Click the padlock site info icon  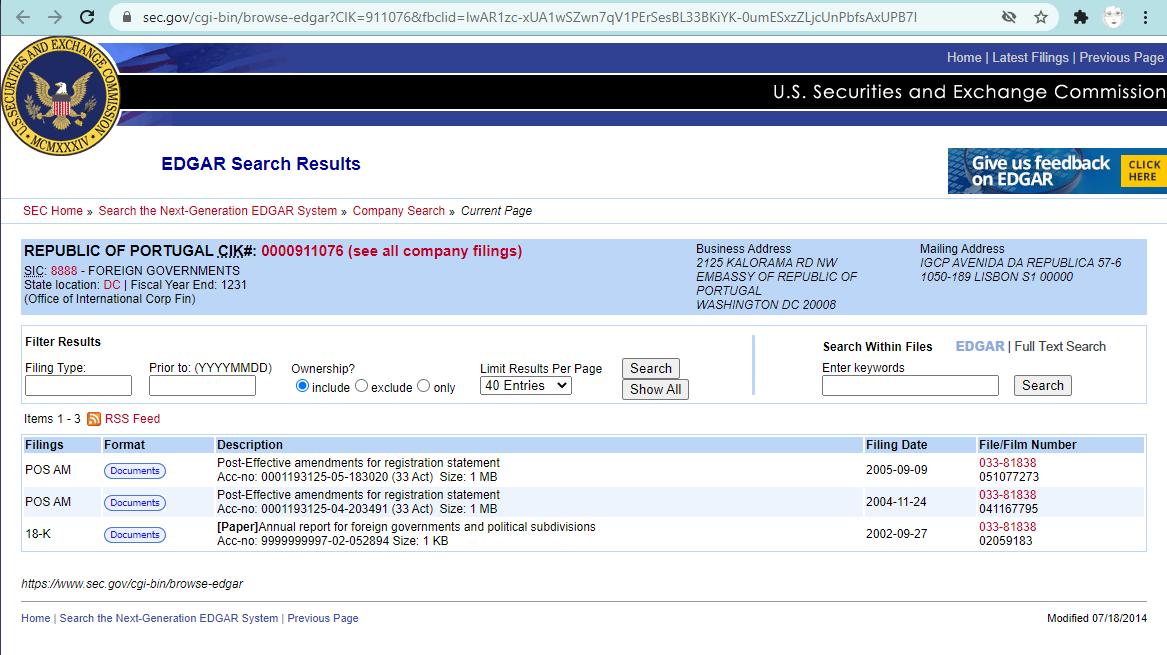tap(126, 17)
